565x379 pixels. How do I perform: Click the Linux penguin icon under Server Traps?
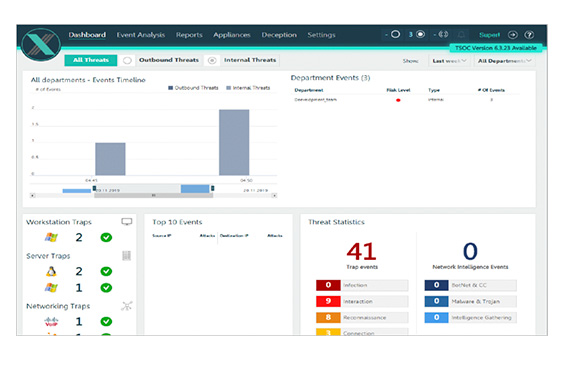pyautogui.click(x=51, y=271)
